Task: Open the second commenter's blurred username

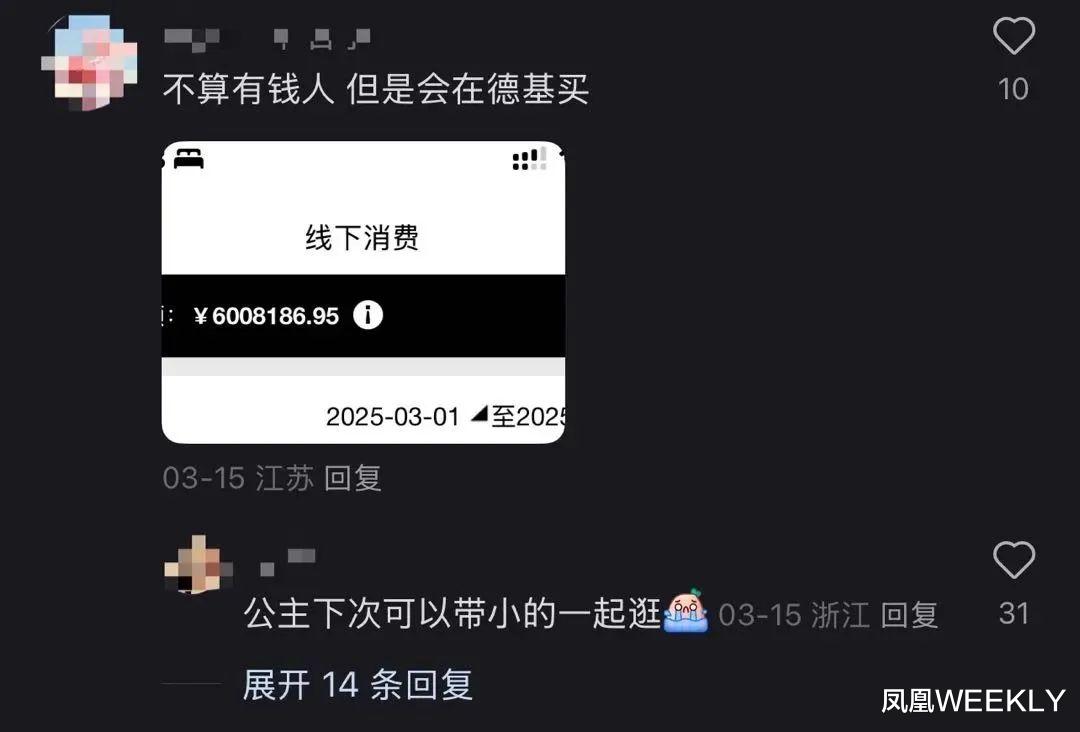Action: pyautogui.click(x=287, y=561)
